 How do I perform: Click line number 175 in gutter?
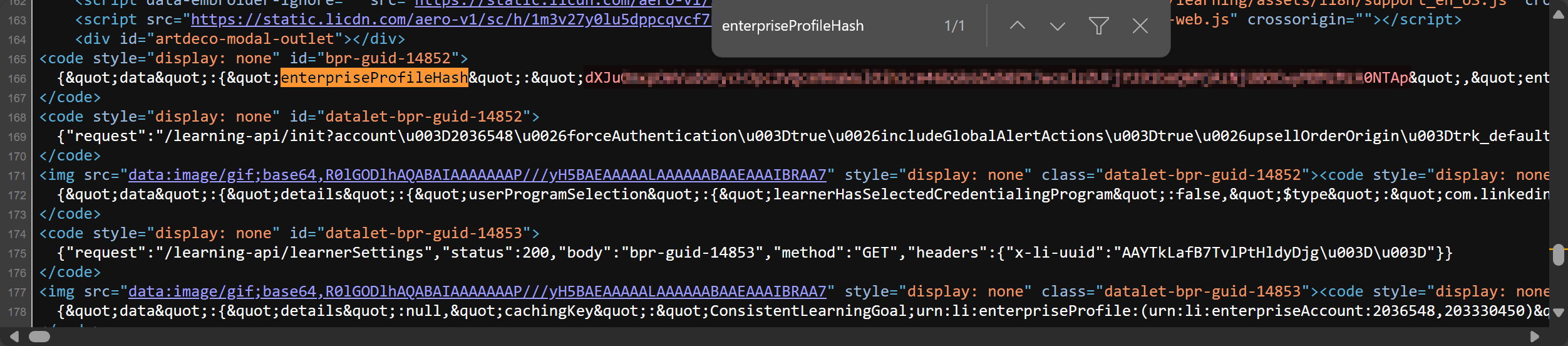click(17, 253)
